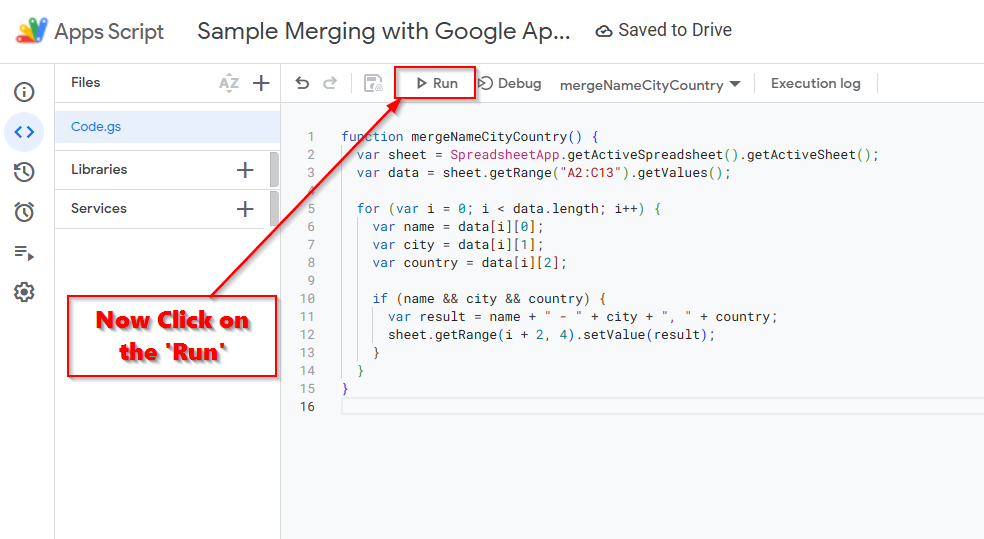Click the Apps Script product name
Viewport: 984px width, 539px height.
coord(109,31)
